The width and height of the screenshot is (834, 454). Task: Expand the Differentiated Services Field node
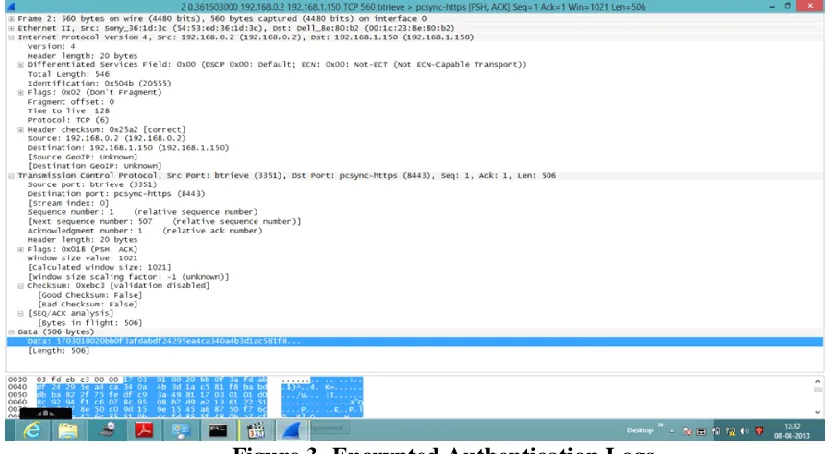[x=21, y=65]
